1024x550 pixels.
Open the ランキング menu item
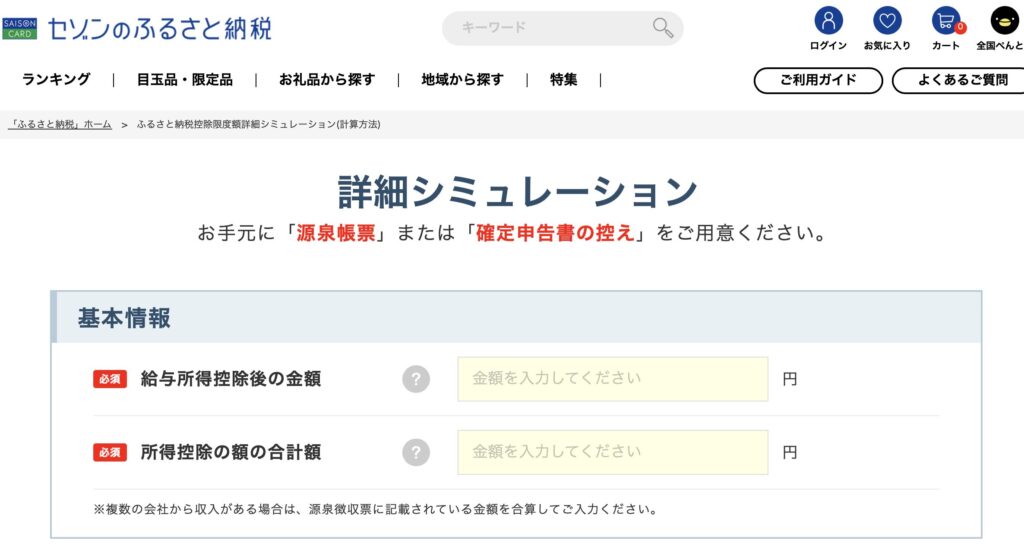pyautogui.click(x=56, y=80)
